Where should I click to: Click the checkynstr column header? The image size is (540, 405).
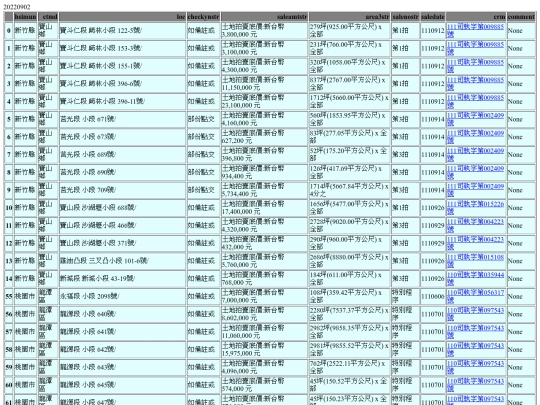[203, 17]
